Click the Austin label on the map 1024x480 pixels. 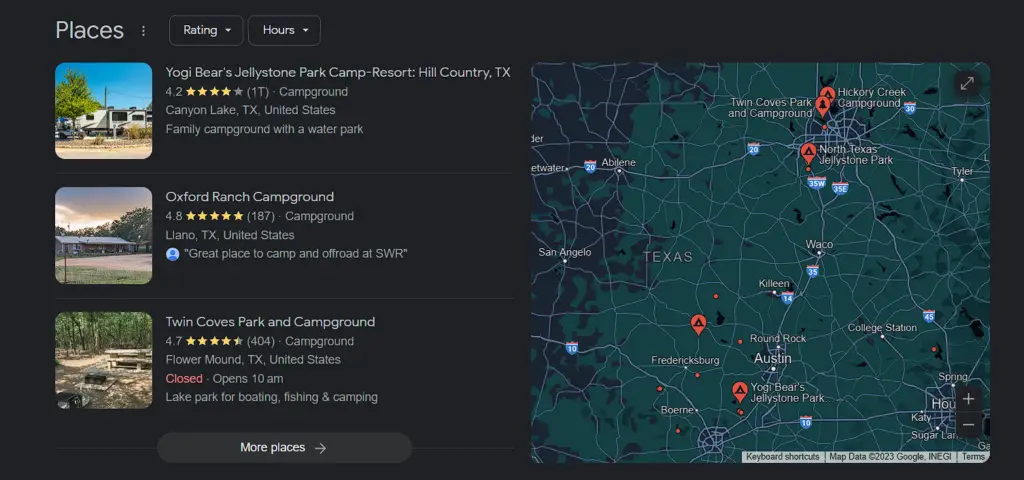(x=773, y=359)
